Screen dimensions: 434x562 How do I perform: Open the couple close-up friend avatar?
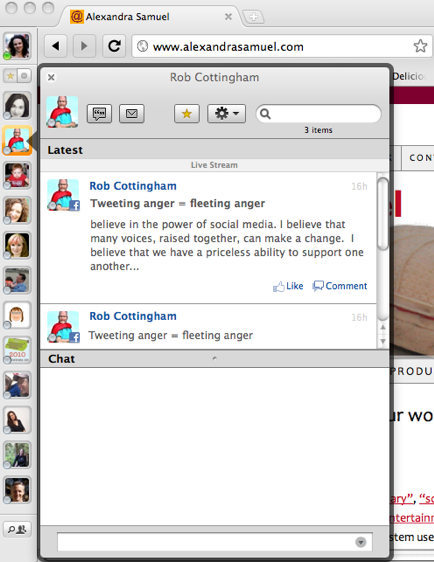[17, 385]
